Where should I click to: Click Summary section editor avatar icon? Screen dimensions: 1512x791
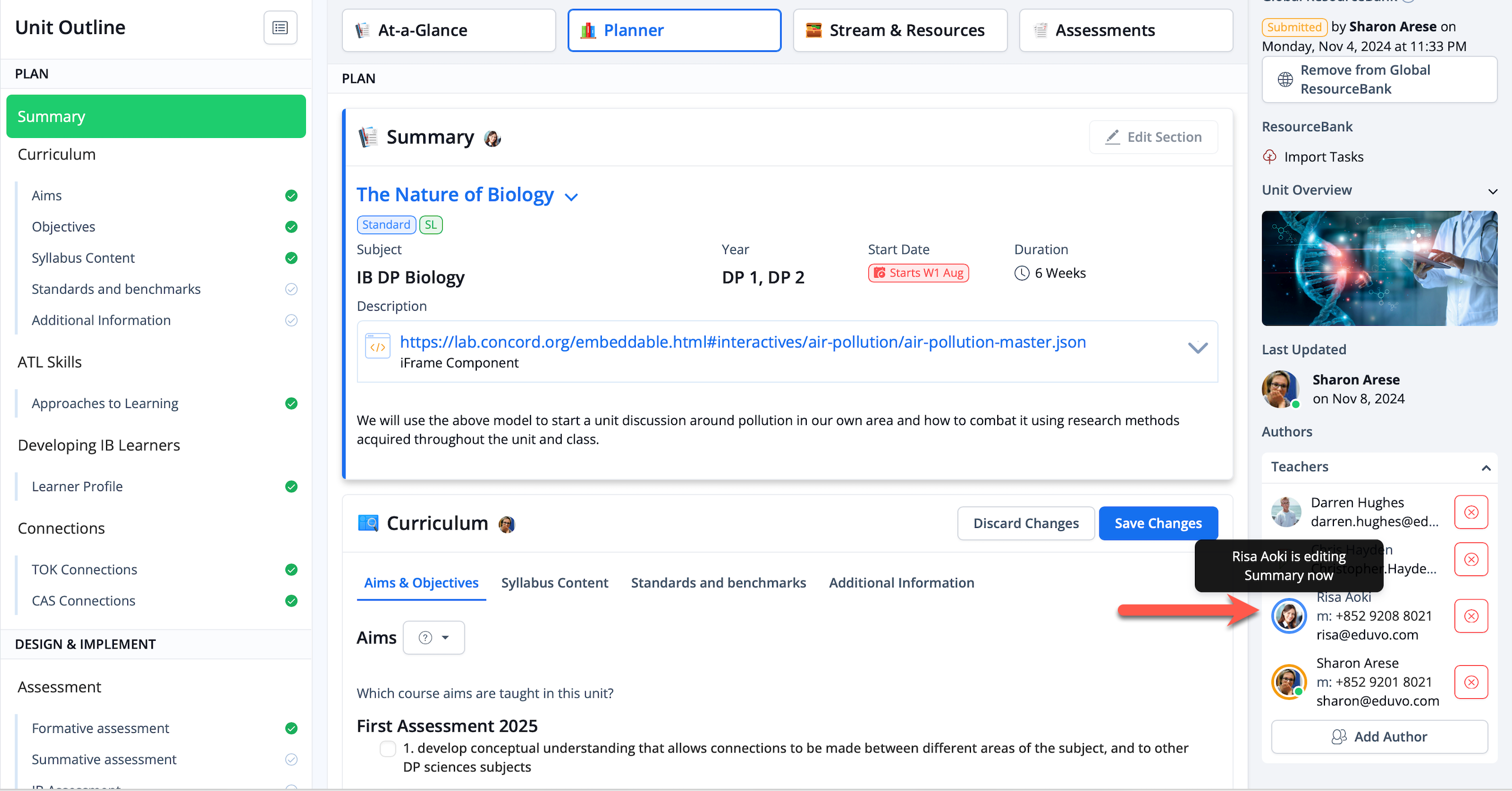click(x=492, y=139)
